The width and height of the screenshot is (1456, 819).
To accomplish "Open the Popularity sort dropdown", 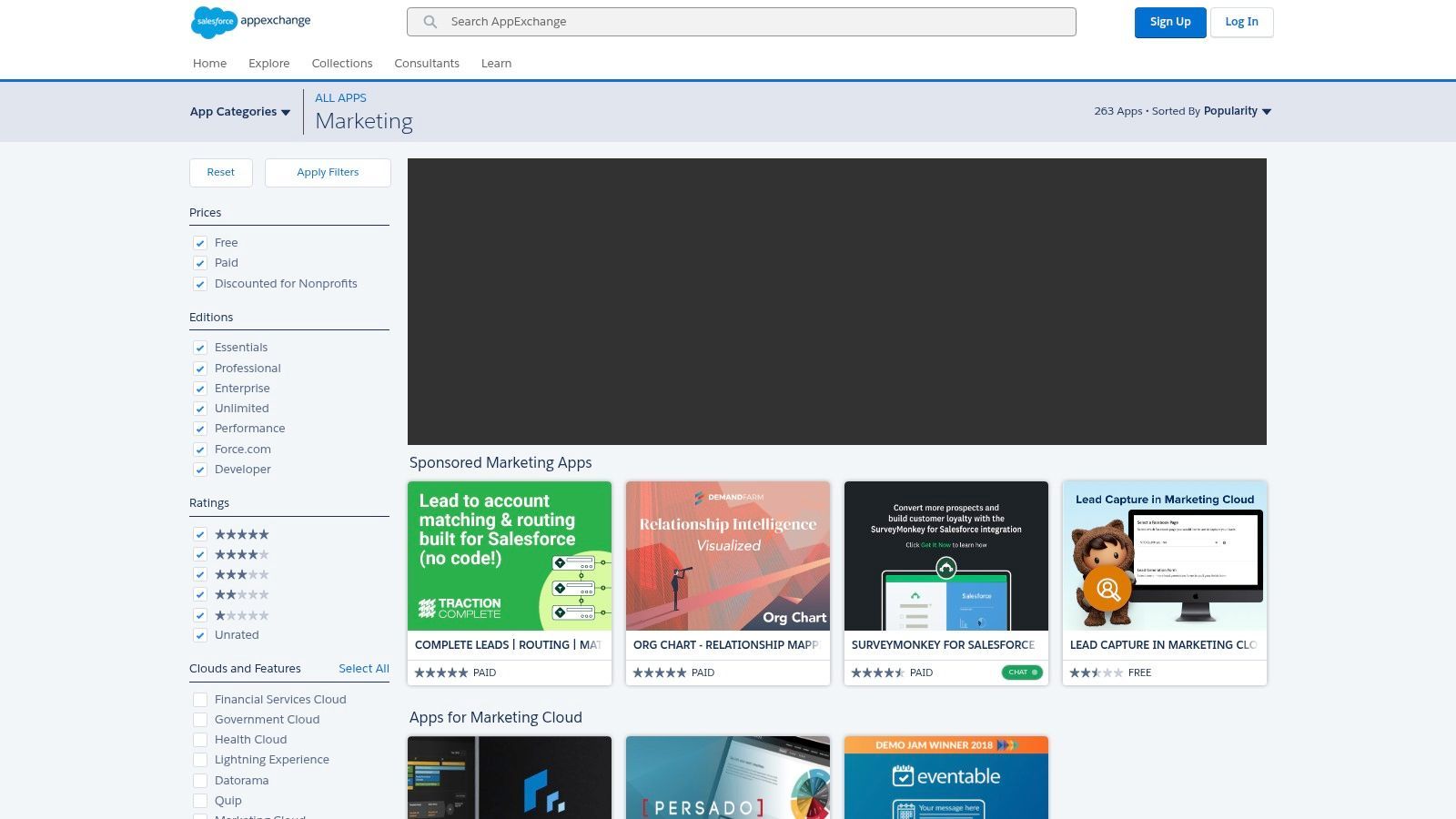I will [1237, 110].
